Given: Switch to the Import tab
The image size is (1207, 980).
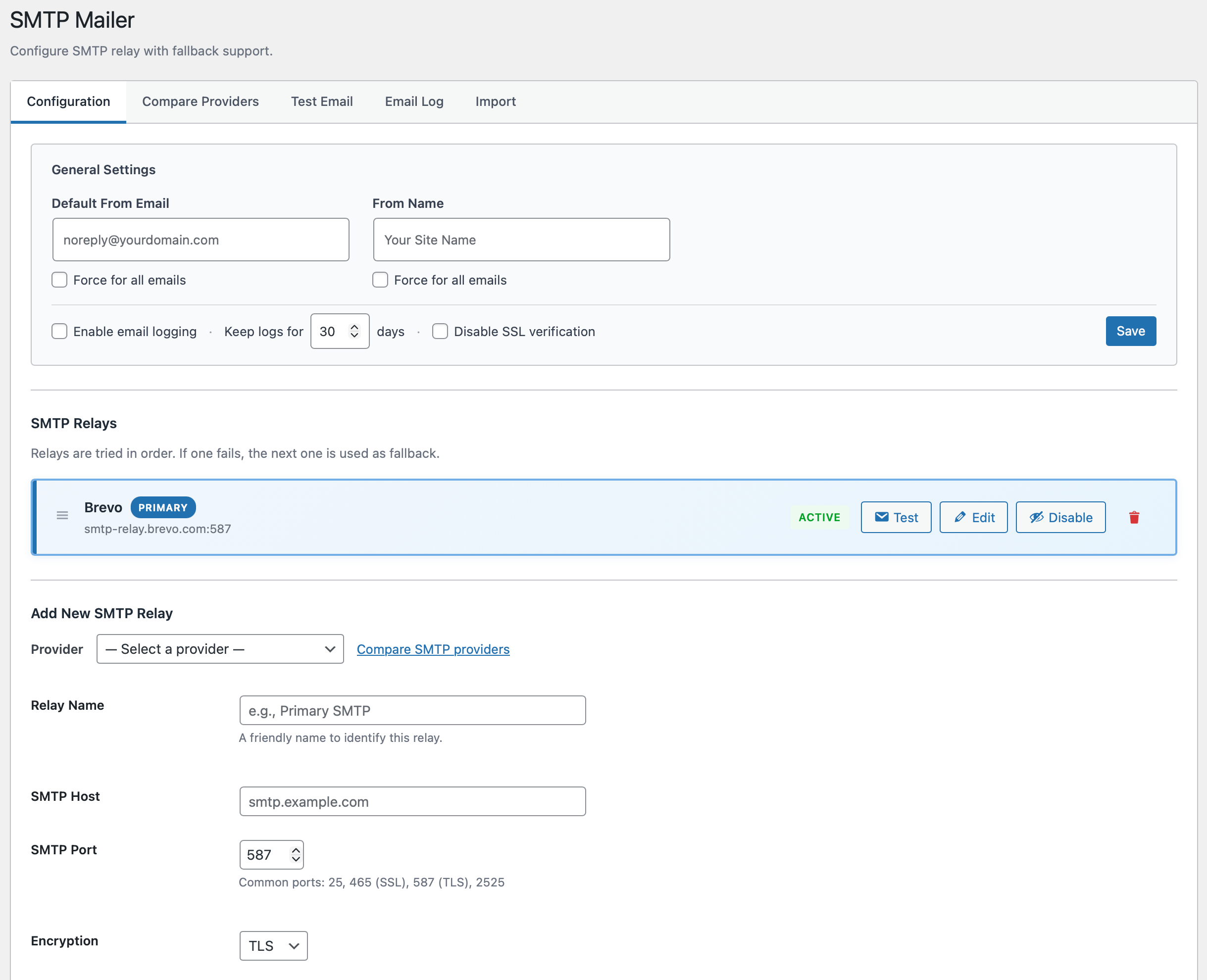Looking at the screenshot, I should point(496,101).
